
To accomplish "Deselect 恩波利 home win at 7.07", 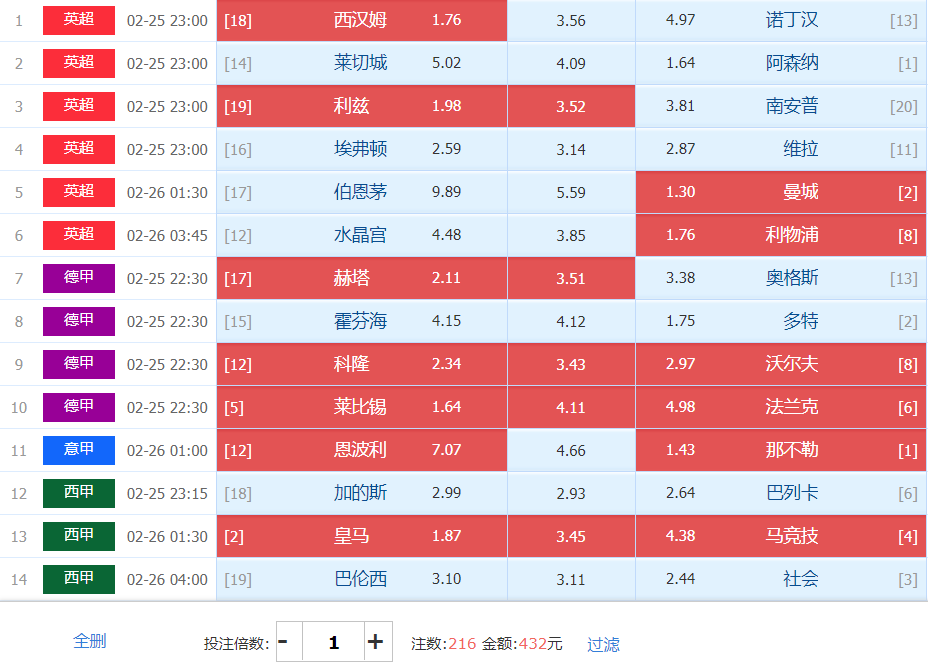I will (x=362, y=450).
